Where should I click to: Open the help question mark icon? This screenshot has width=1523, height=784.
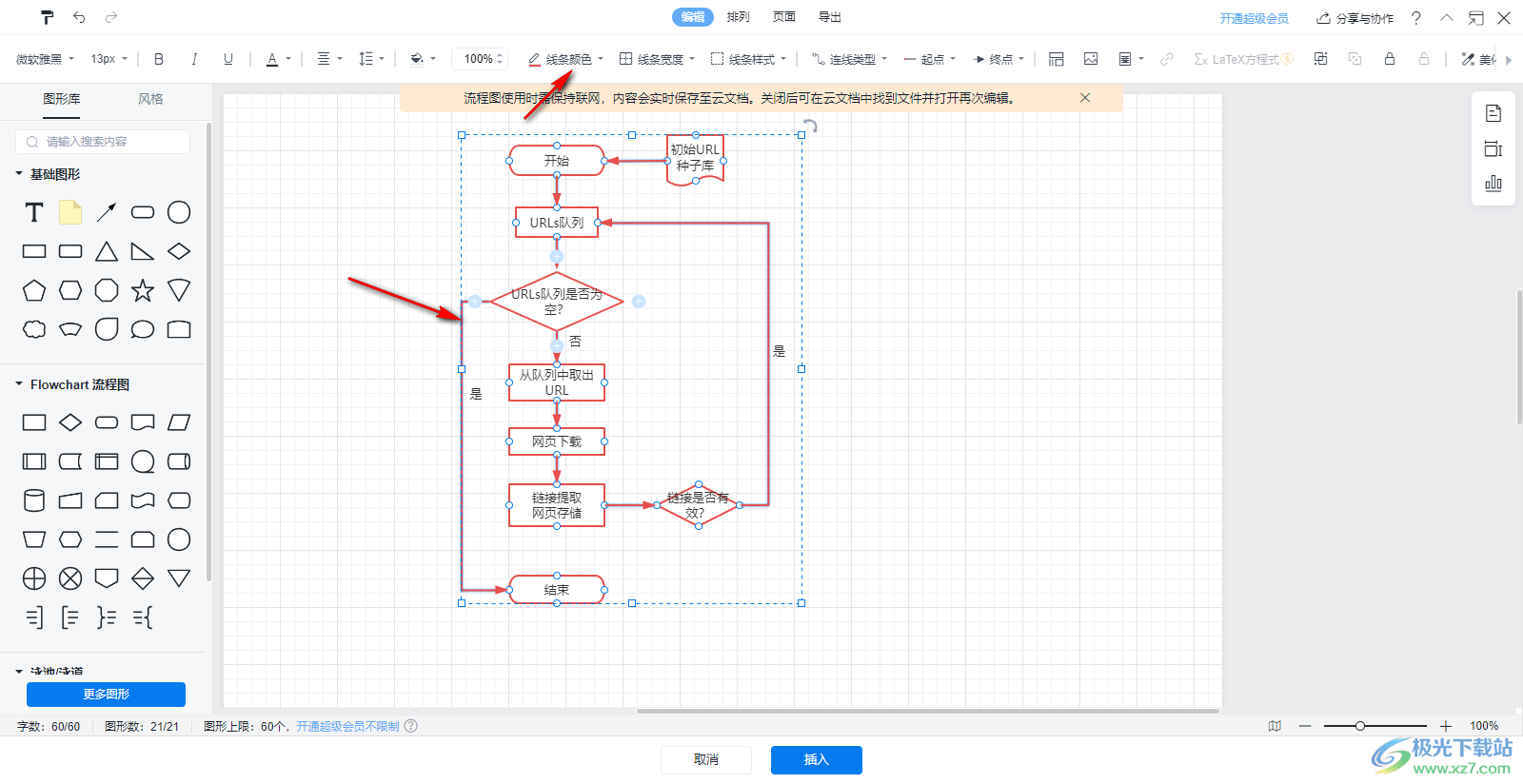pos(1416,18)
